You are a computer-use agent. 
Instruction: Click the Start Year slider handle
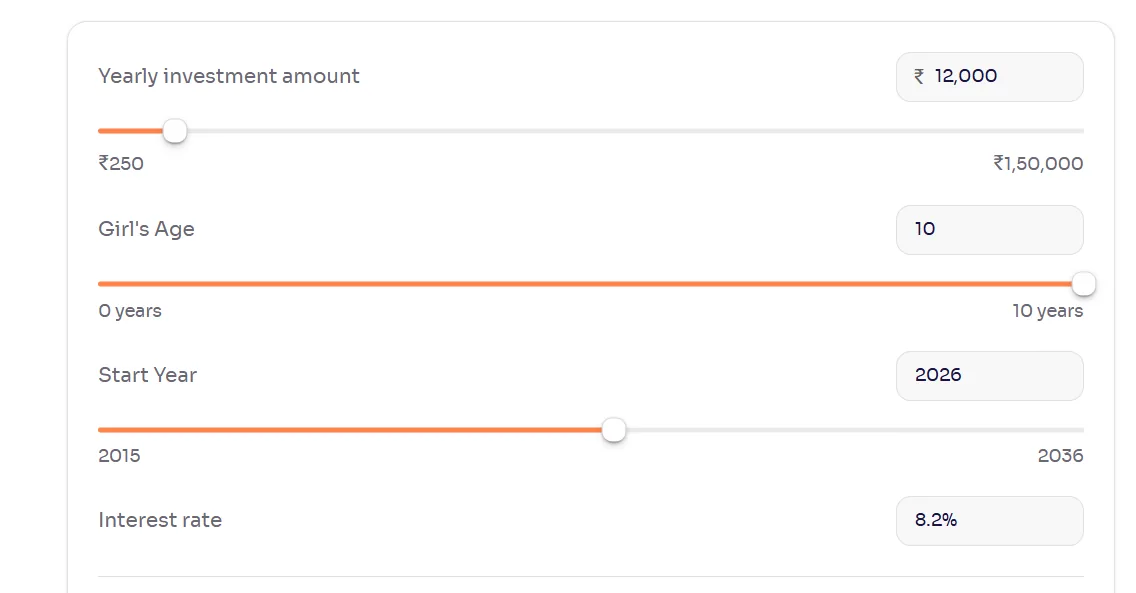coord(614,430)
